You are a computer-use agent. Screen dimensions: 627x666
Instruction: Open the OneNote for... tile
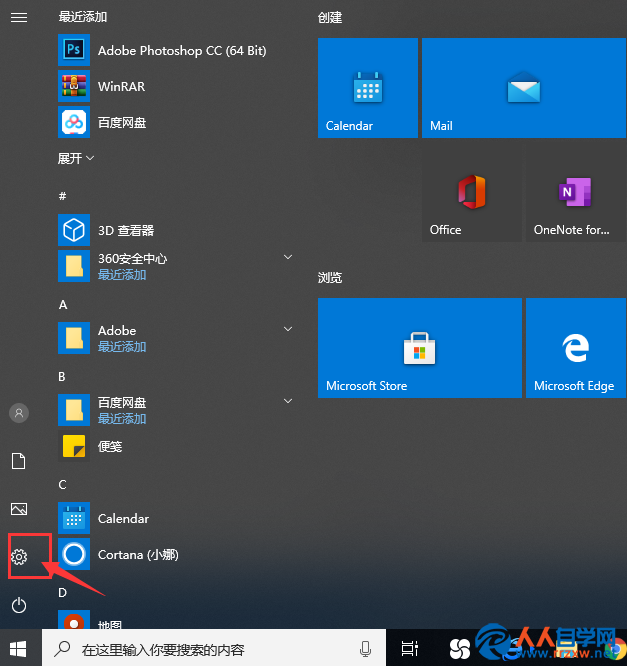tap(576, 192)
